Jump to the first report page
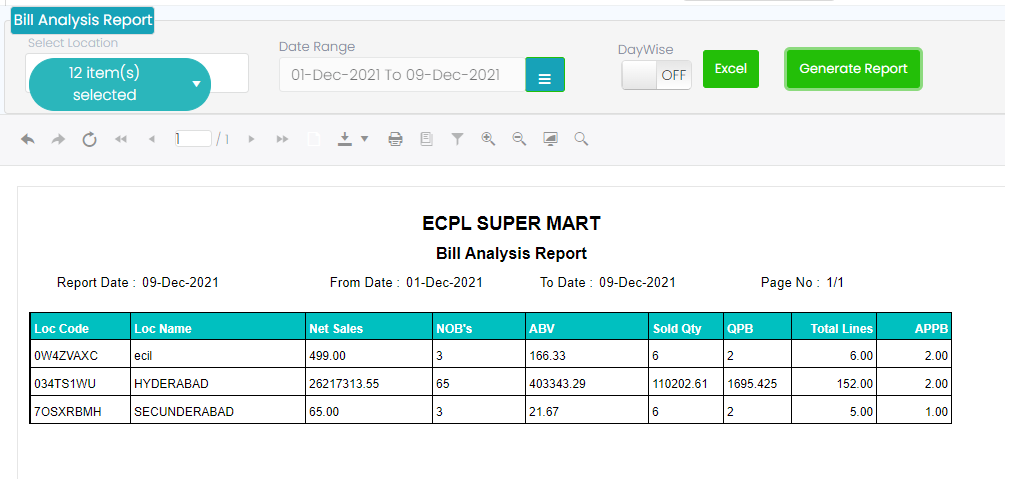 click(x=121, y=139)
